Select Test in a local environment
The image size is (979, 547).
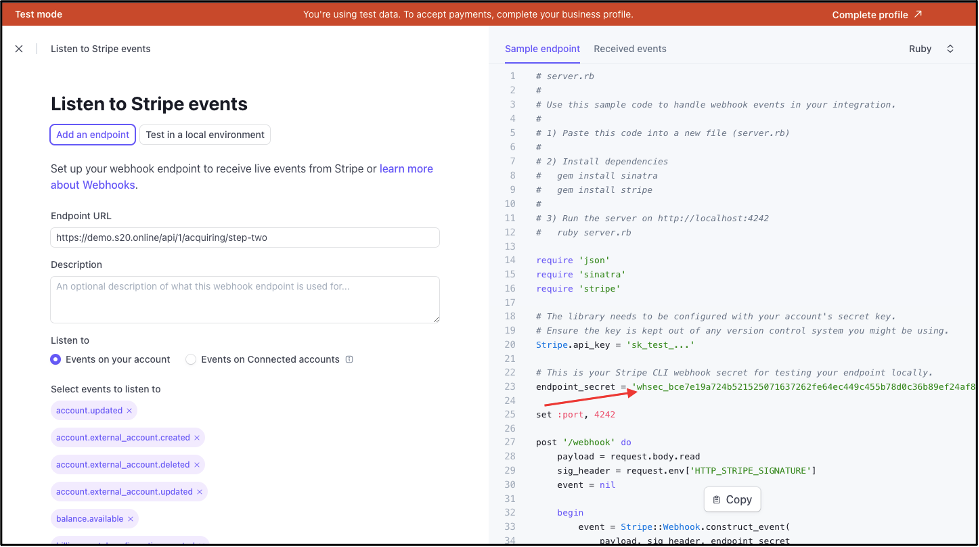click(205, 135)
